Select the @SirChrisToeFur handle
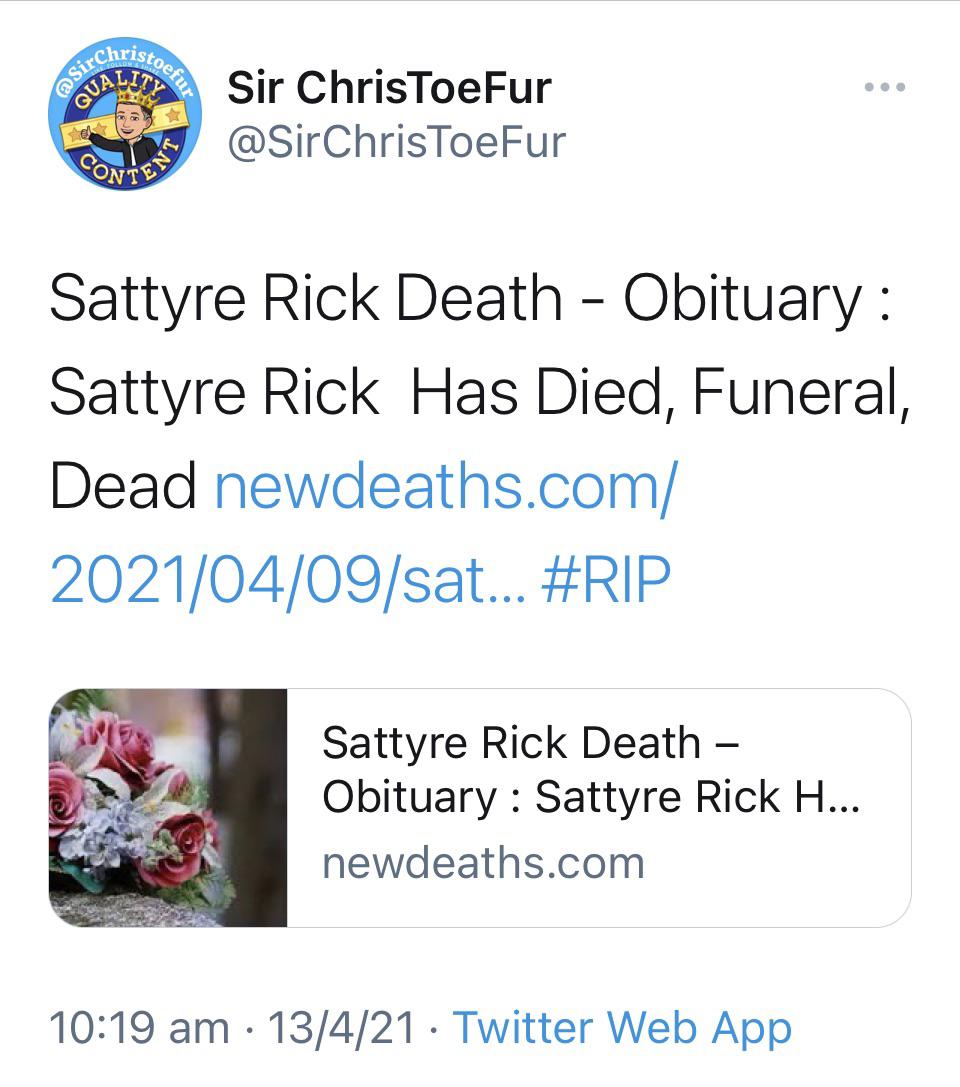Screen dimensions: 960x1087 coord(394,141)
